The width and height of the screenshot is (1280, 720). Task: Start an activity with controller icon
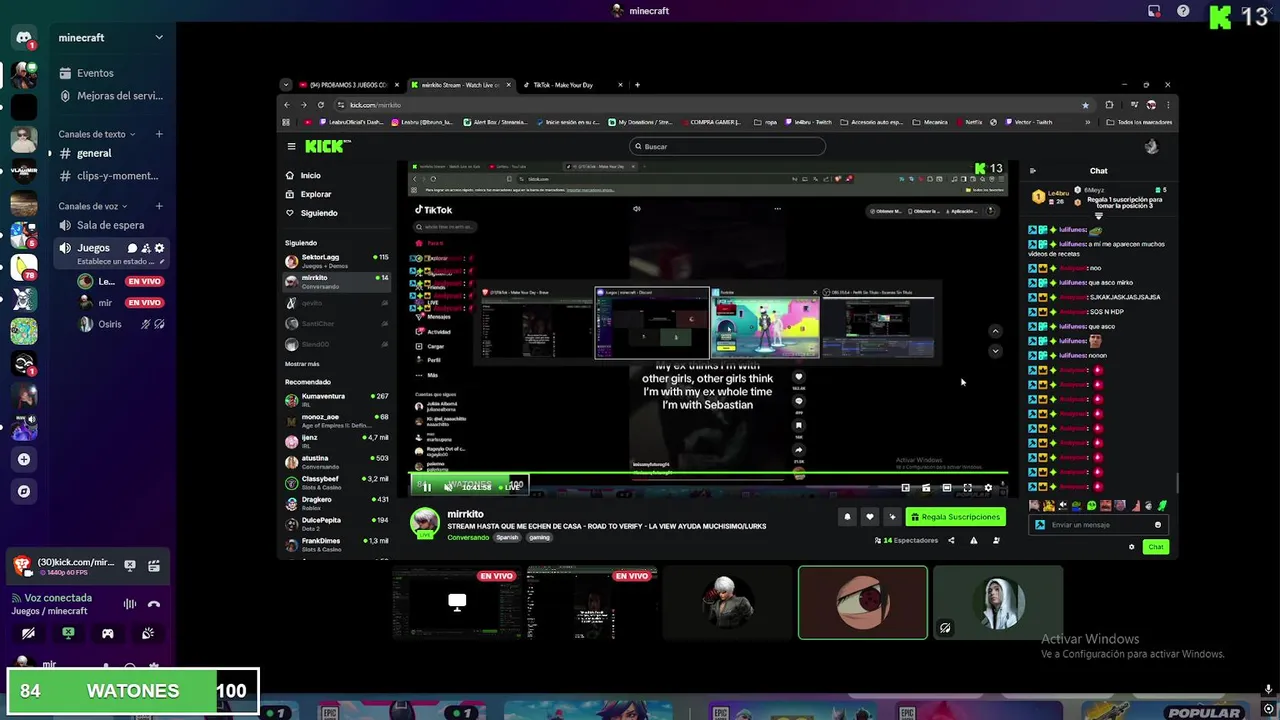tap(108, 633)
